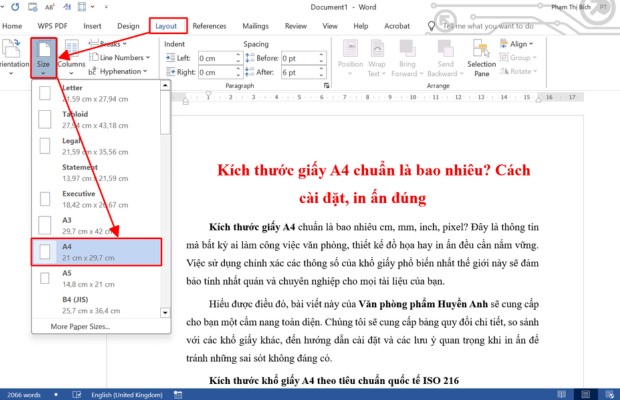
Task: Switch to the Layout tab
Action: 166,26
